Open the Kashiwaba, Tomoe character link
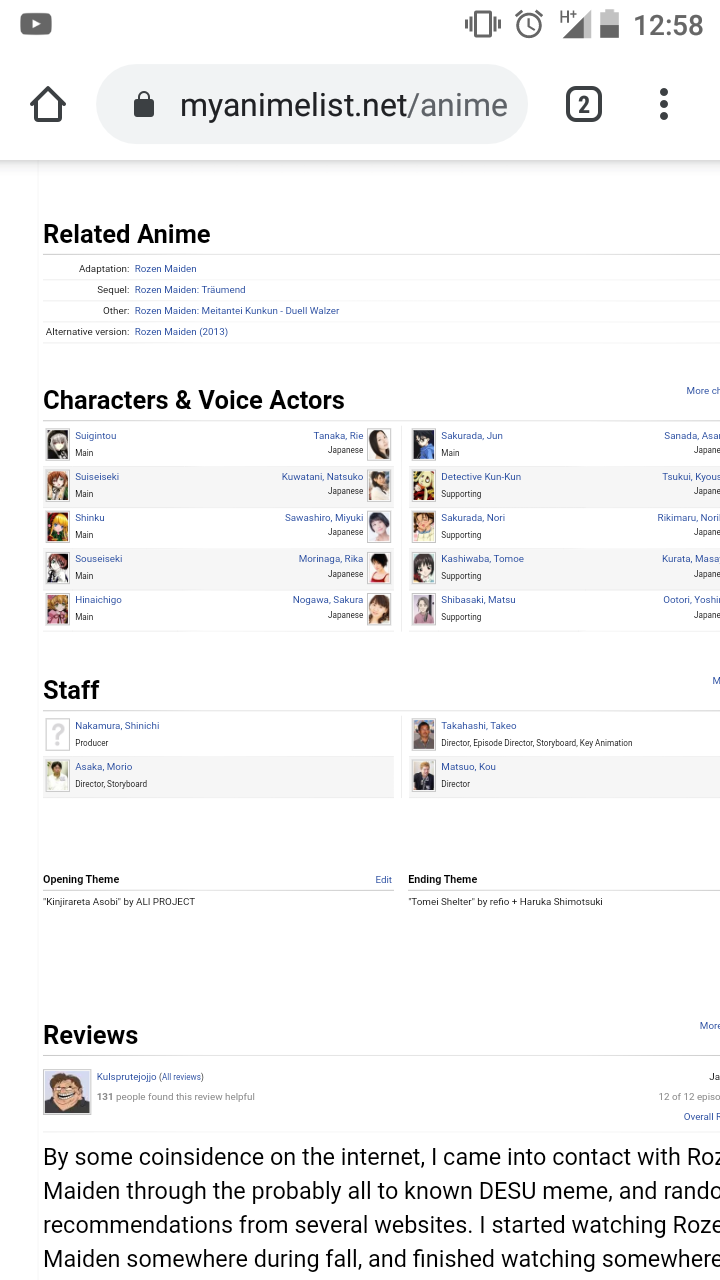This screenshot has height=1280, width=720. [x=482, y=559]
